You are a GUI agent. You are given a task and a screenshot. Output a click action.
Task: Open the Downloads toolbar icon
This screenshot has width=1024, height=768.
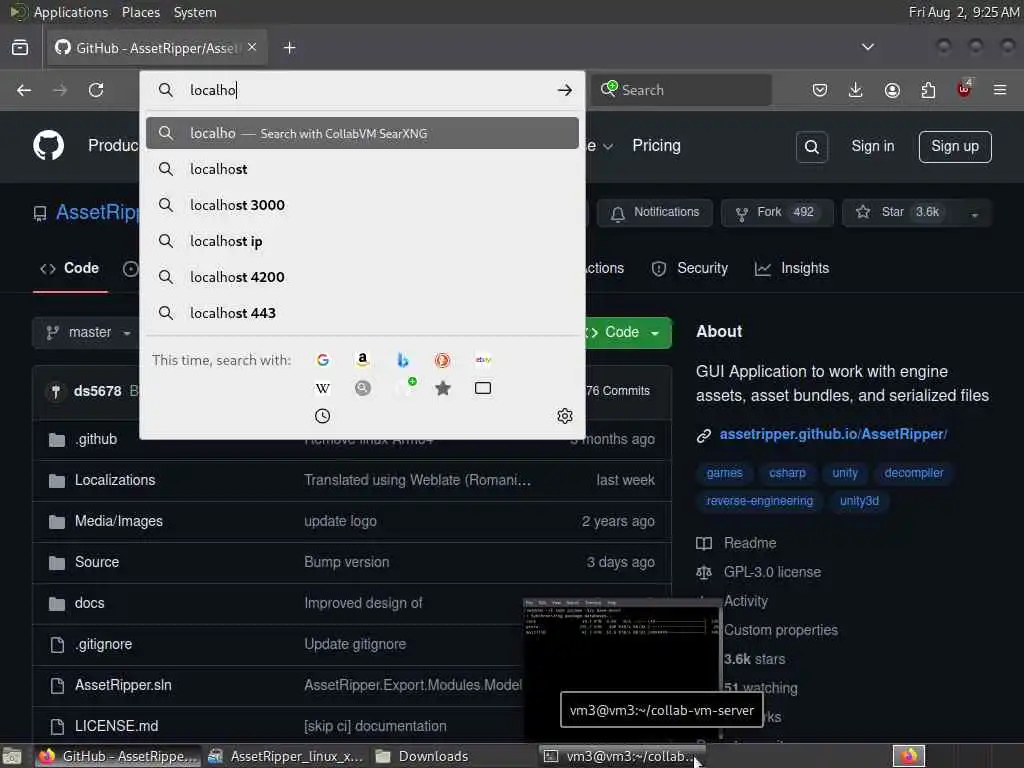[x=856, y=90]
